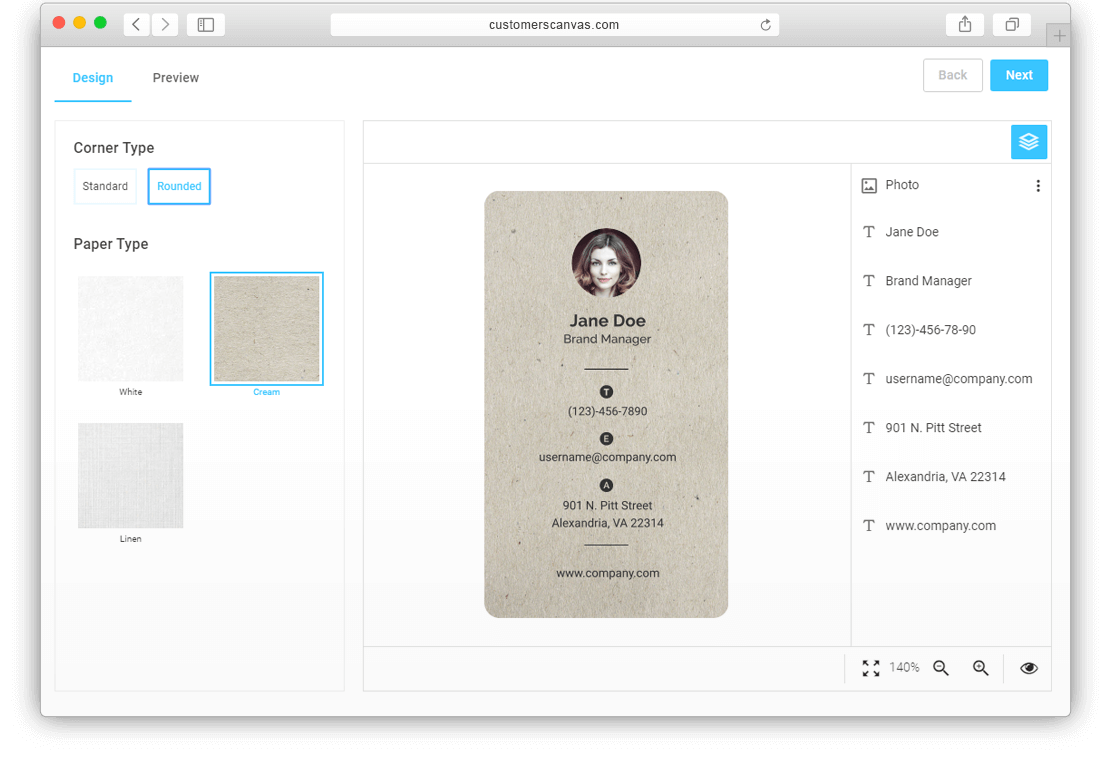Click the text icon beside www.company.com layer
Screen dimensions: 1110x780
click(869, 525)
